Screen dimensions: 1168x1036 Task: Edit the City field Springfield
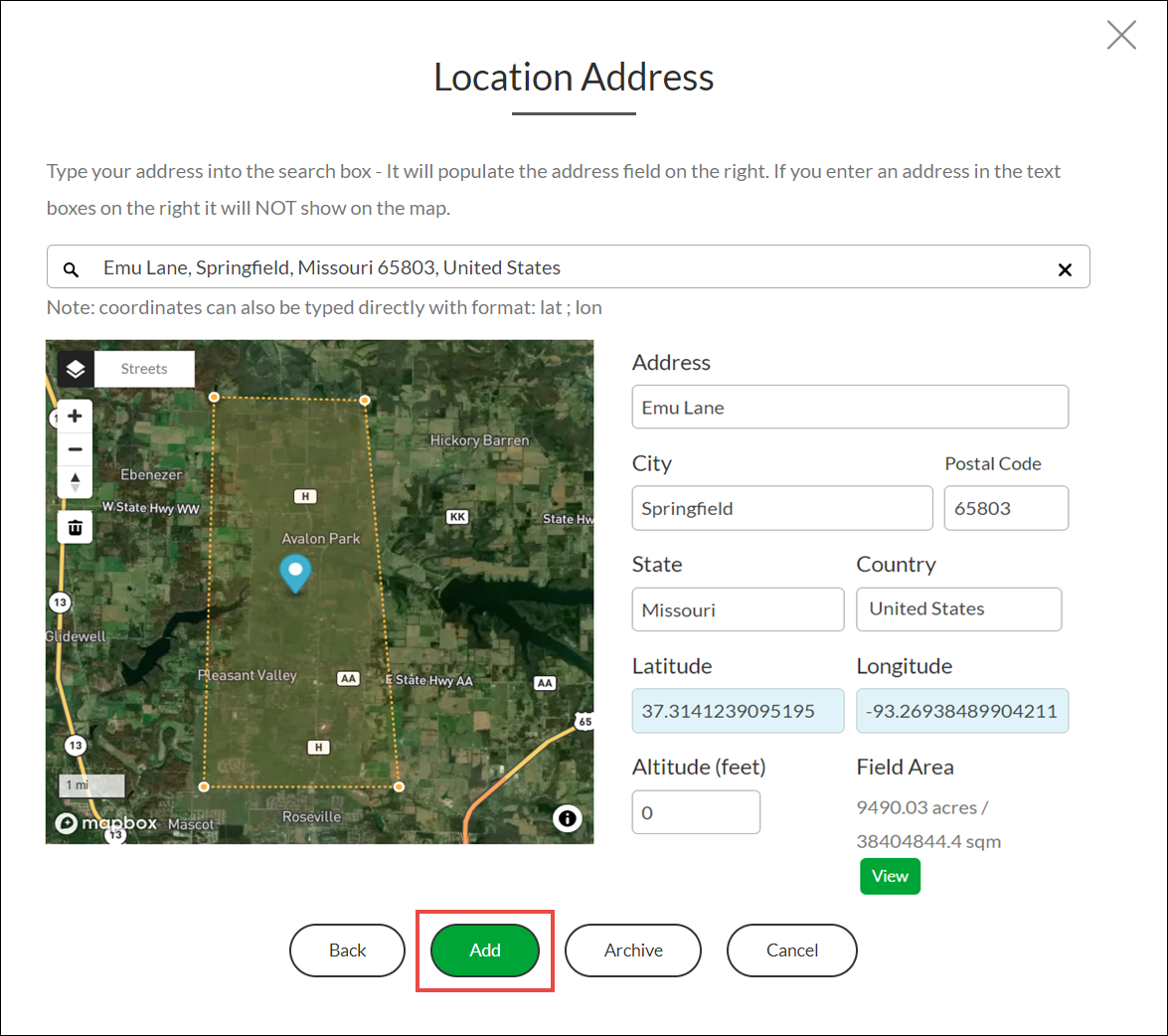782,508
